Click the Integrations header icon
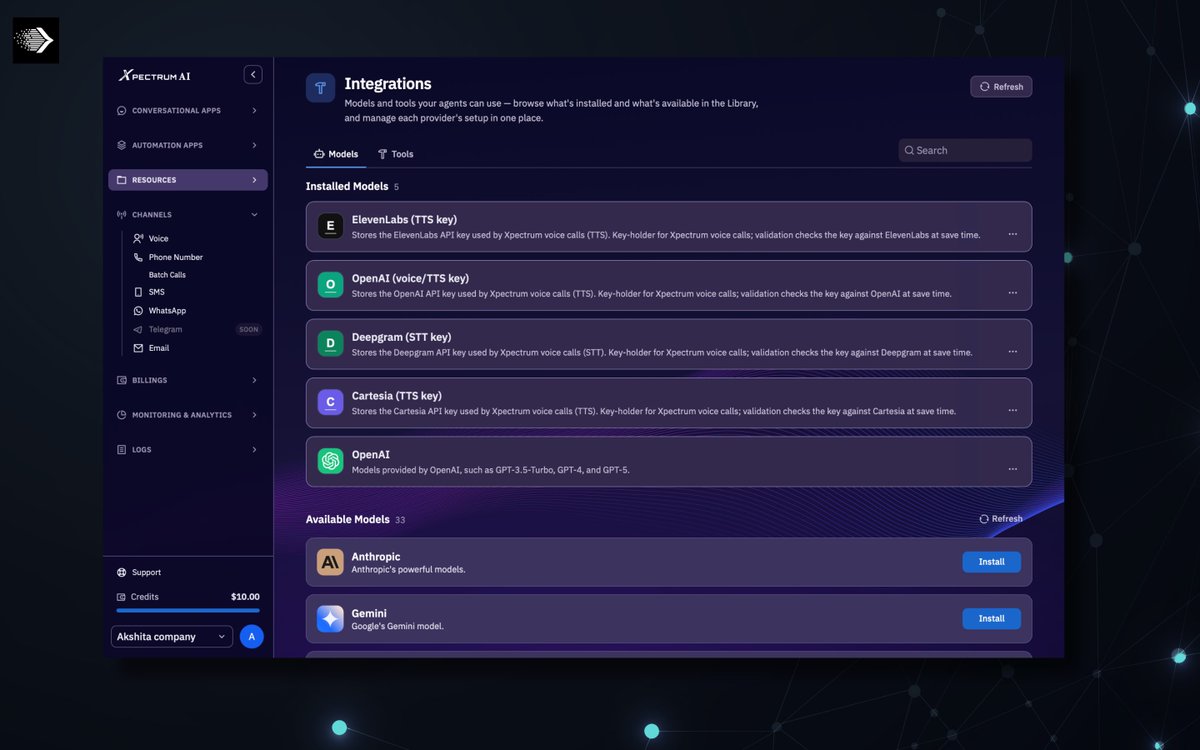 pos(320,88)
